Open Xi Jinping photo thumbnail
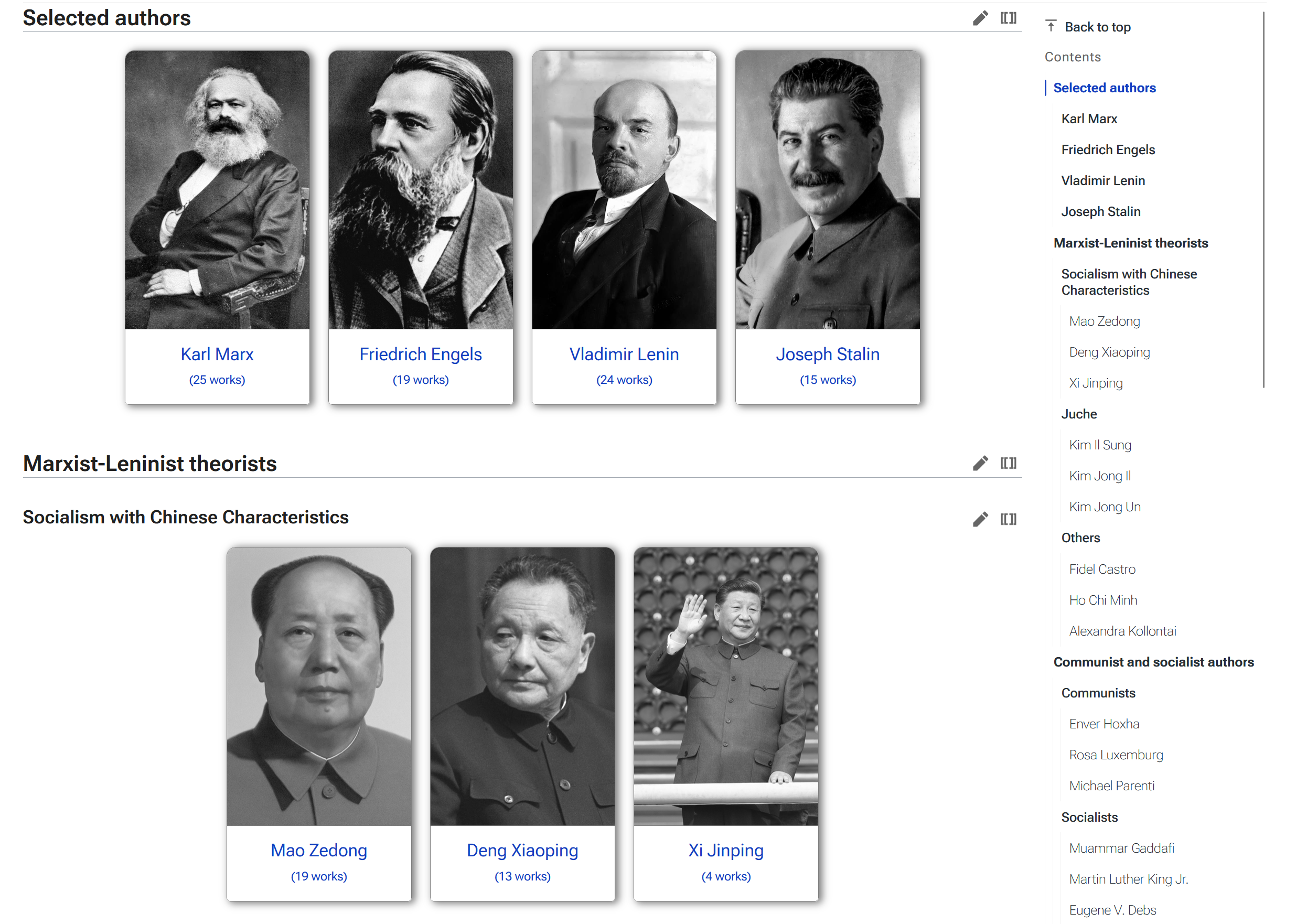 click(726, 686)
